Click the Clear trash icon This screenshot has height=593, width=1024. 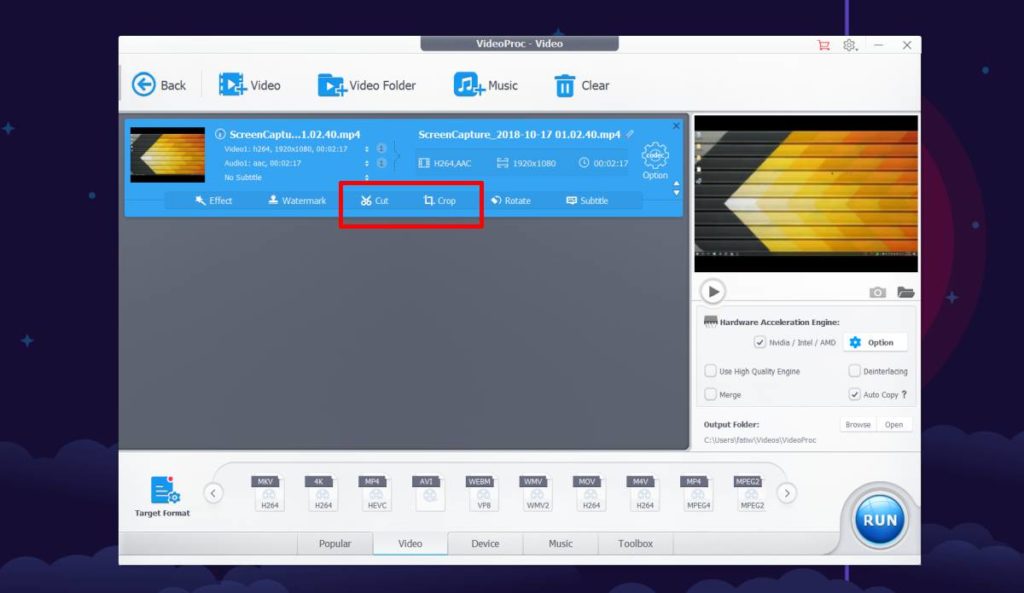(565, 85)
